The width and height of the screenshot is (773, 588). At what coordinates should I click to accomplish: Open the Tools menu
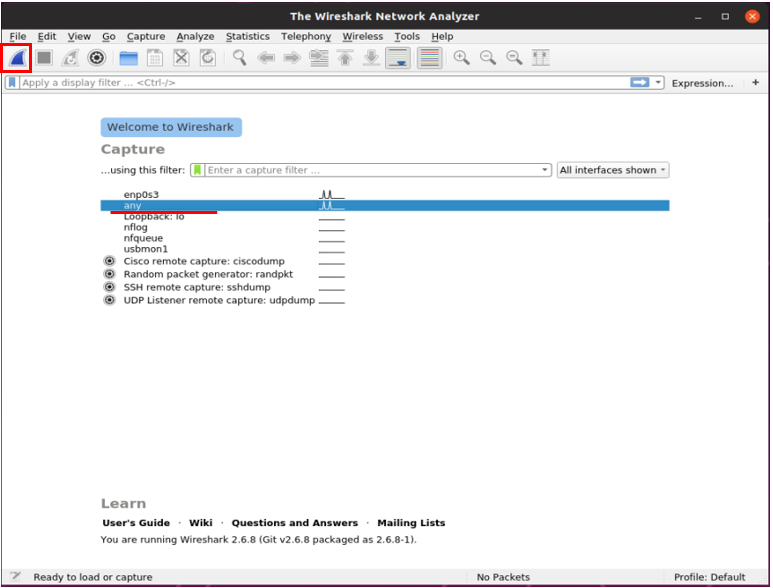(x=407, y=36)
